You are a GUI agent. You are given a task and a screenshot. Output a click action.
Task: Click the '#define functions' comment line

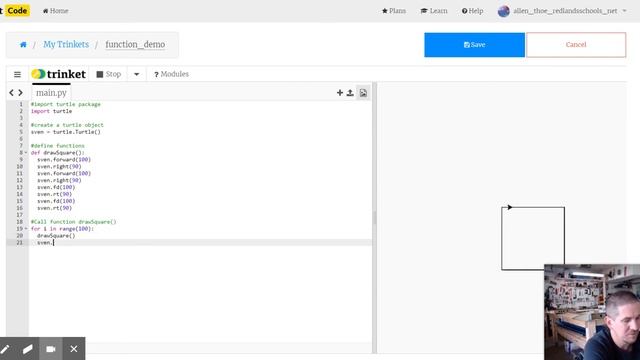(x=58, y=146)
